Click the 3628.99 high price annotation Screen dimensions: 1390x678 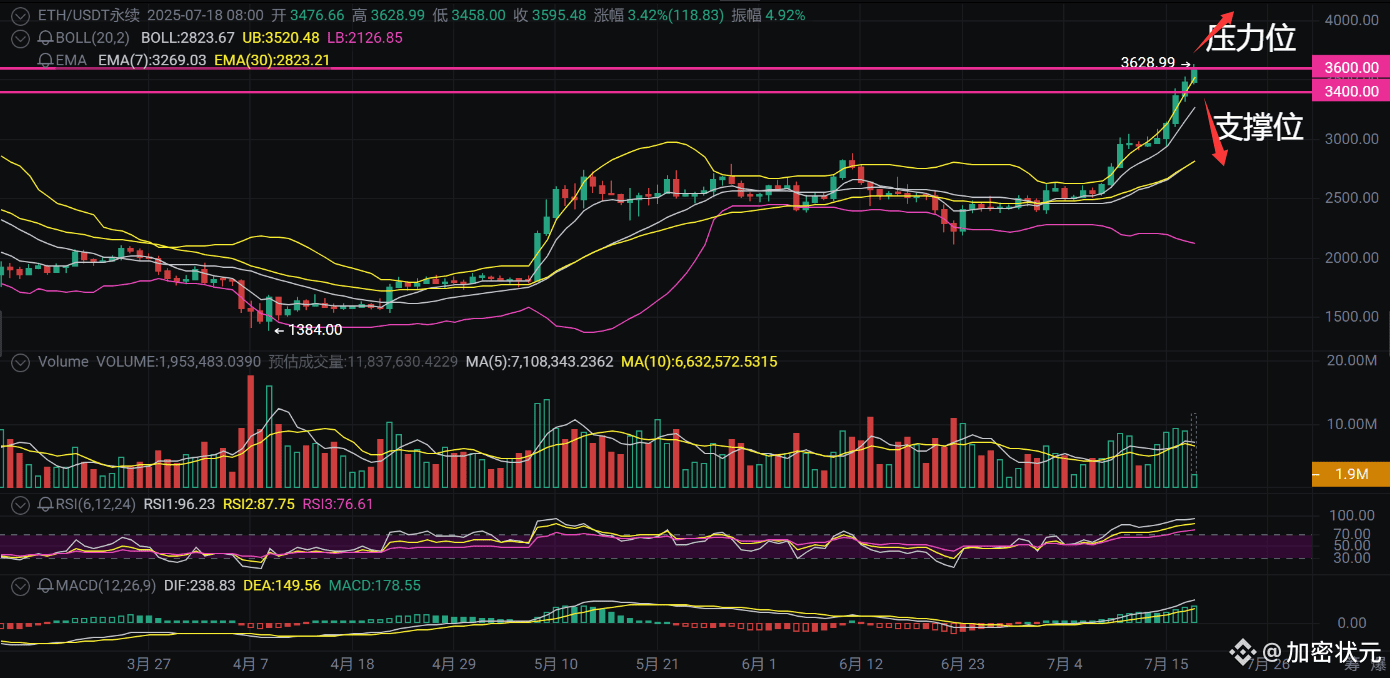point(1150,62)
